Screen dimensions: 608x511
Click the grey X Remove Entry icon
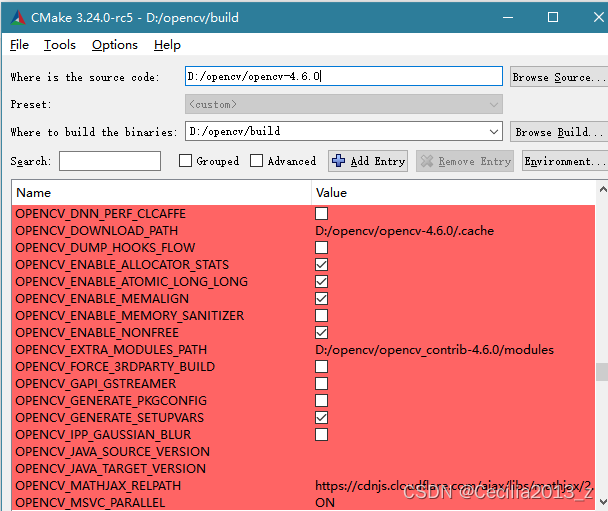pos(427,161)
